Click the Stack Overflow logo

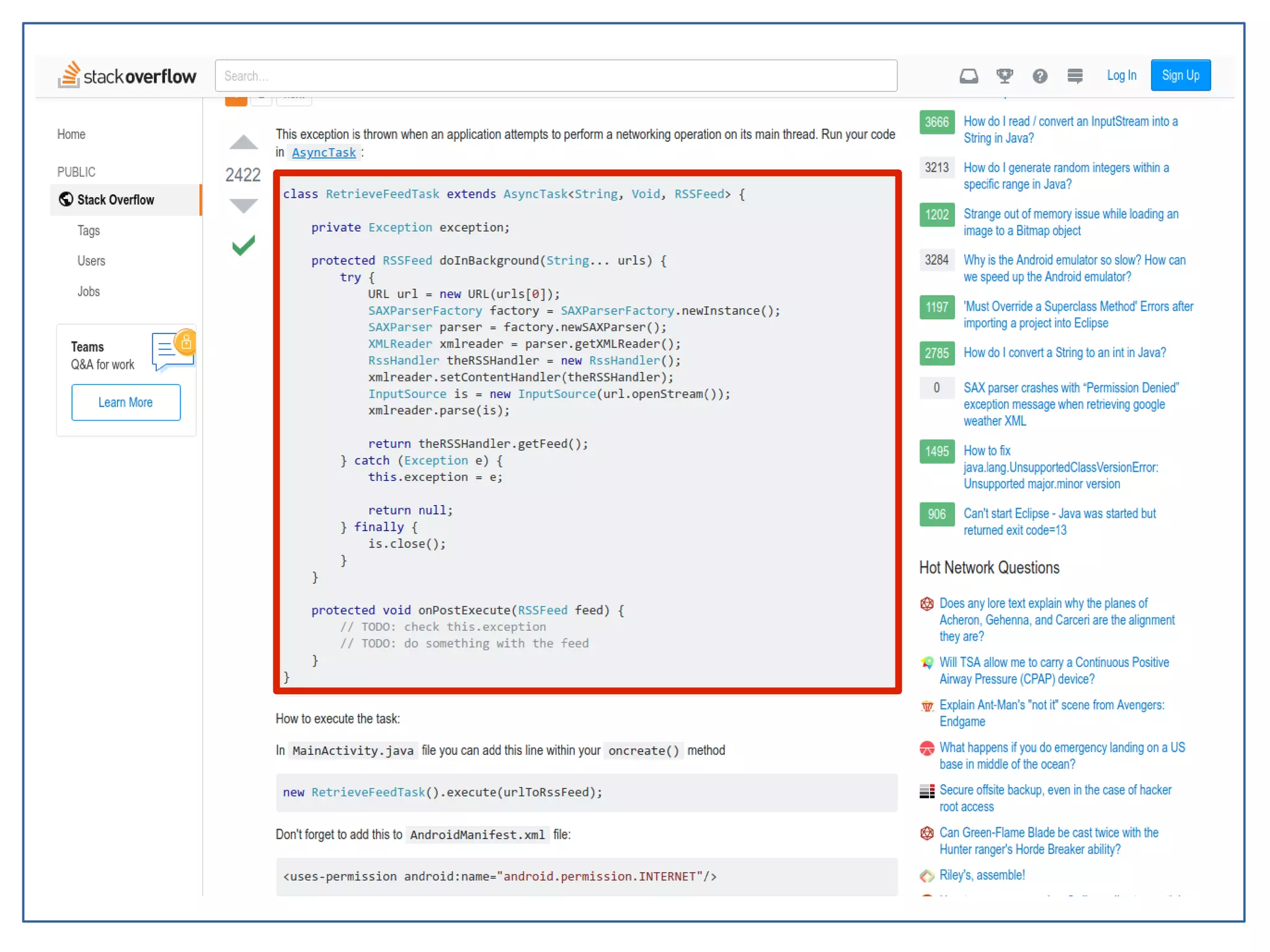(127, 76)
